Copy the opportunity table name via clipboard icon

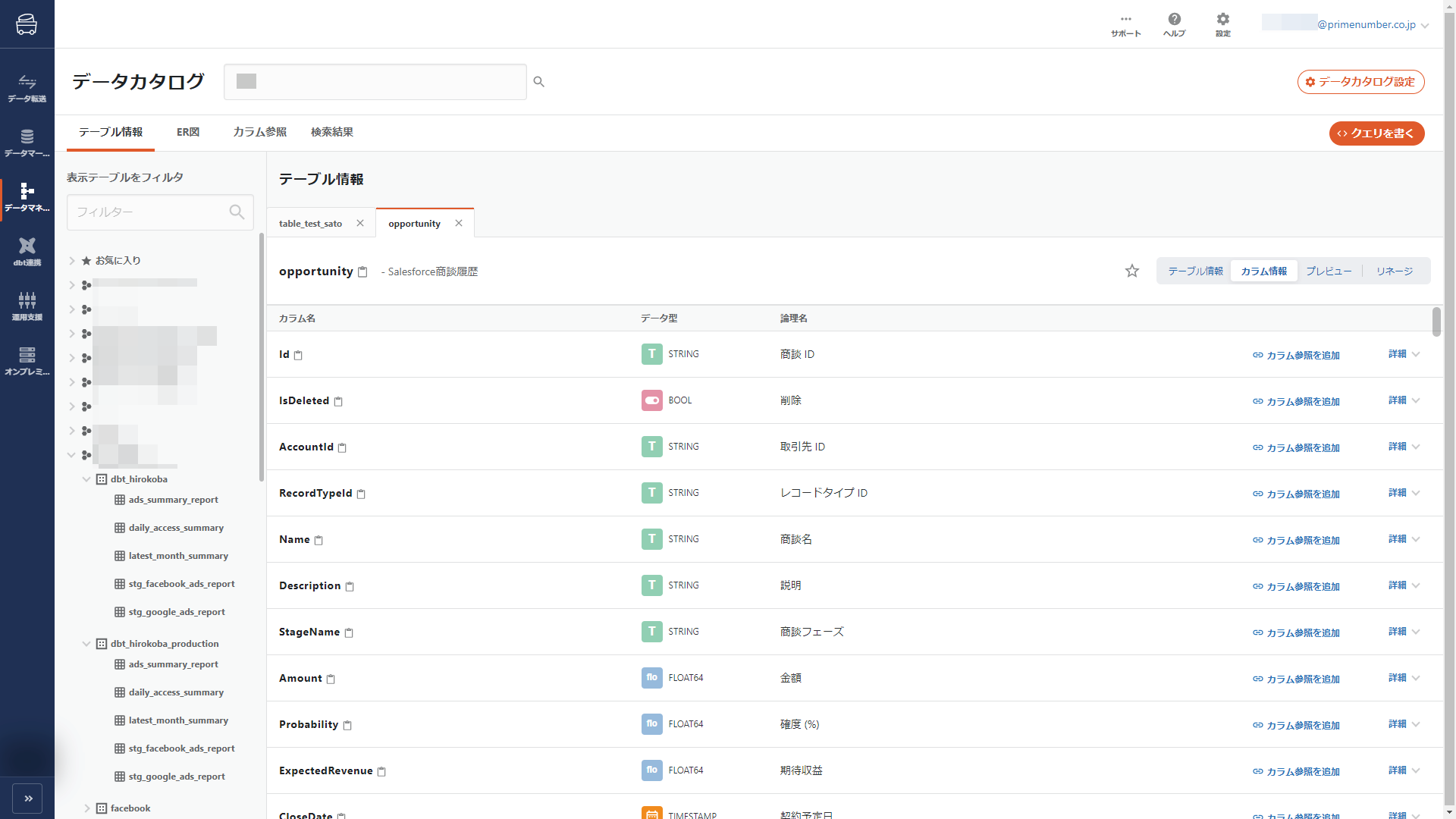pos(362,272)
